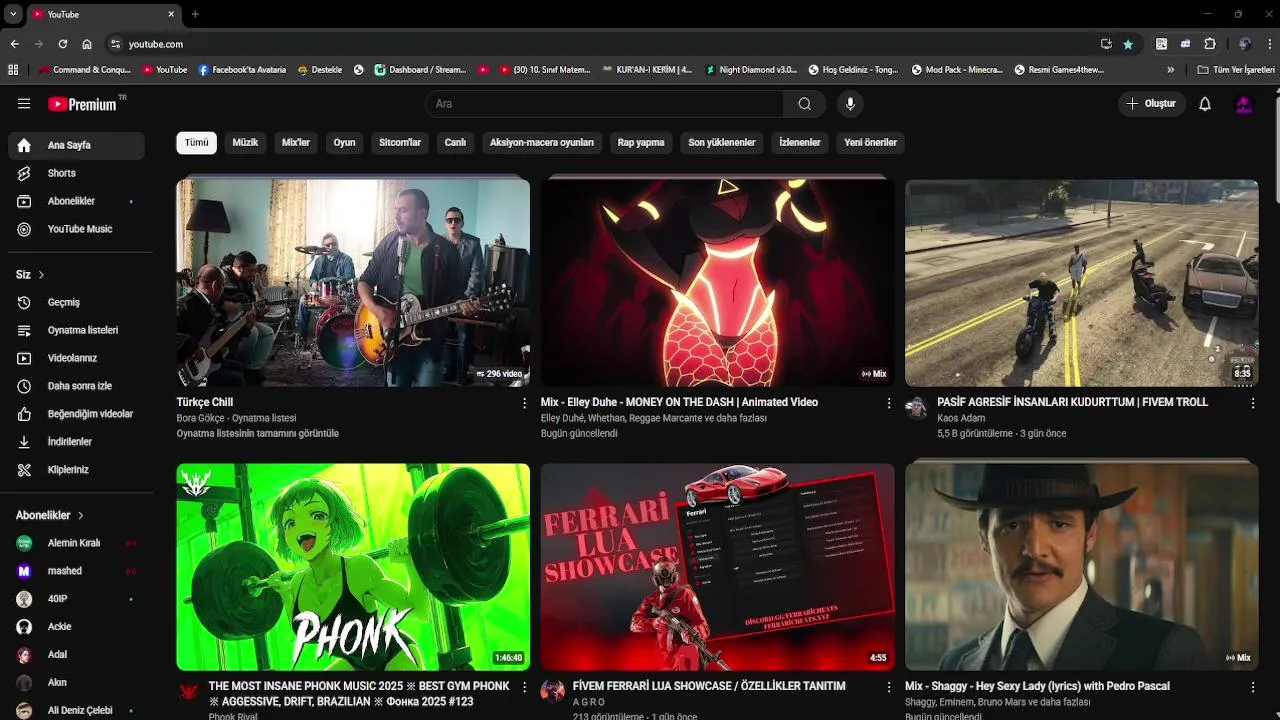1280x720 pixels.
Task: Open Oynatma listeleri in sidebar
Action: (x=76, y=330)
